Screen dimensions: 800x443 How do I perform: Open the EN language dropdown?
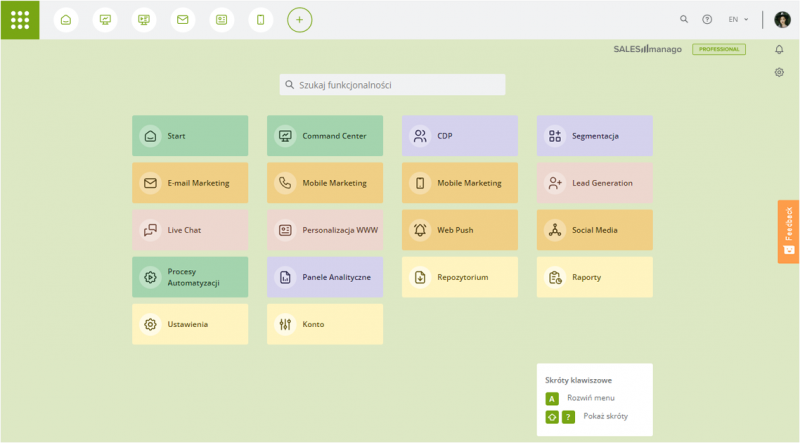[x=738, y=19]
